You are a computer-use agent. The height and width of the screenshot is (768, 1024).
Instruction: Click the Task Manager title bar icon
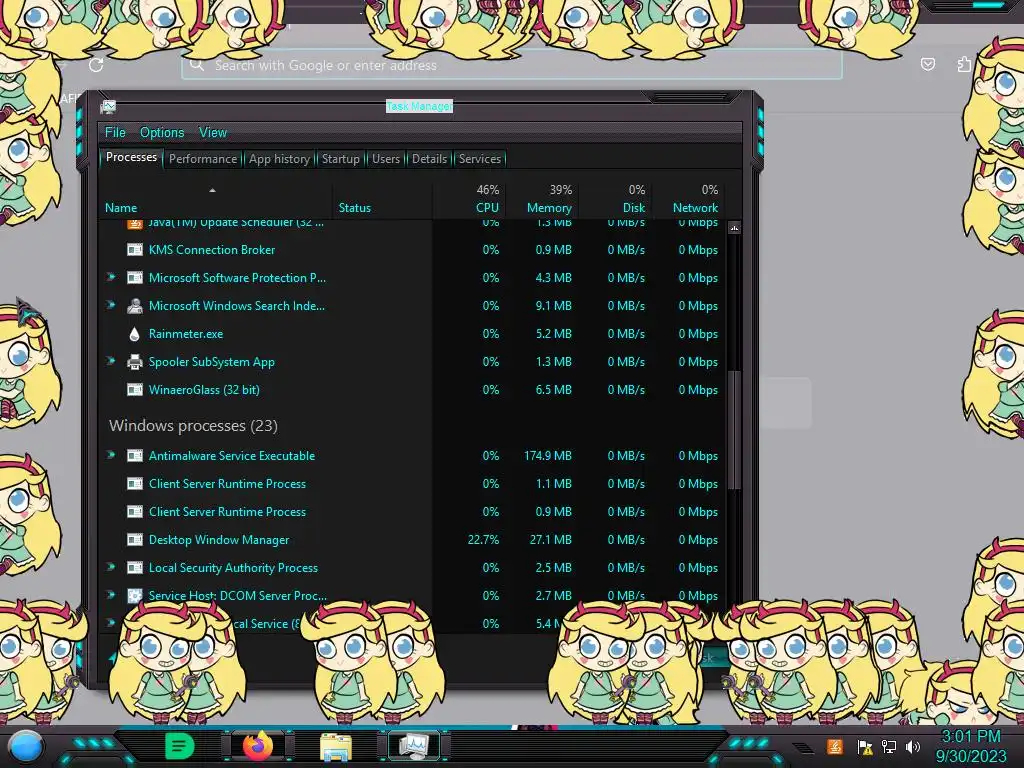(108, 106)
